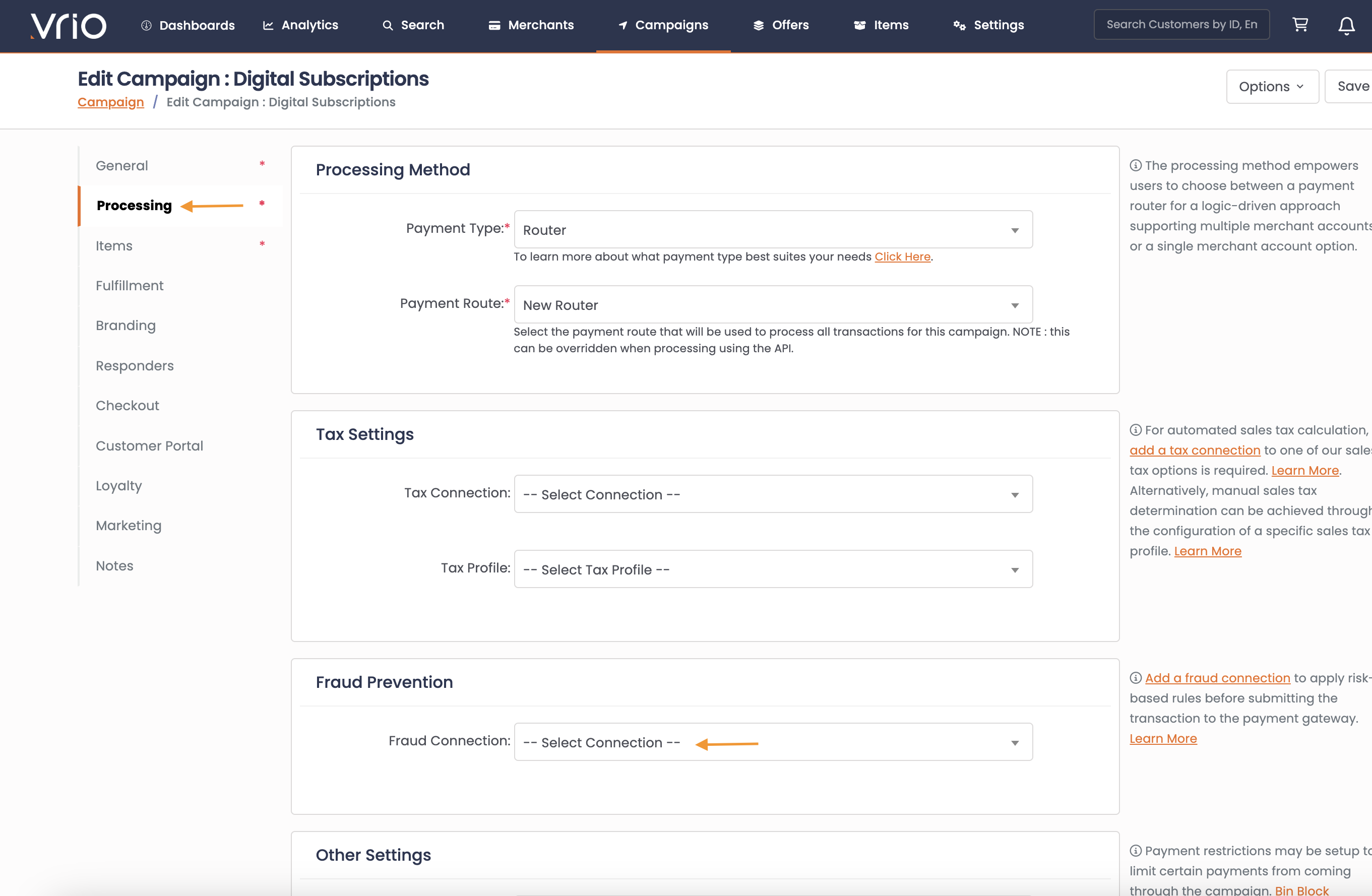Open the Merchants menu

[531, 25]
